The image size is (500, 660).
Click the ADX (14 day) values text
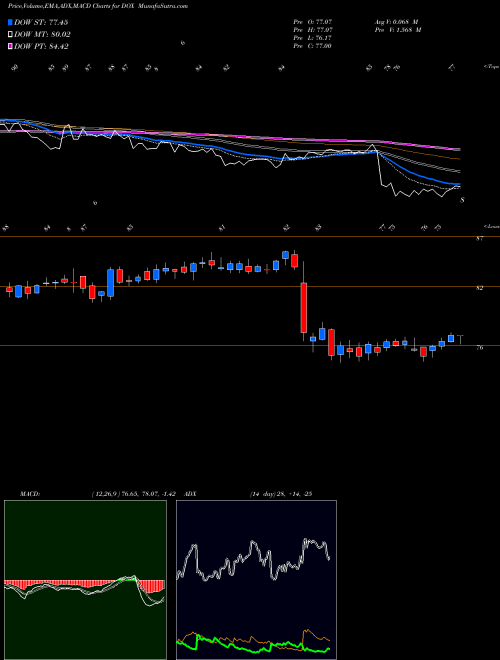coord(281,494)
